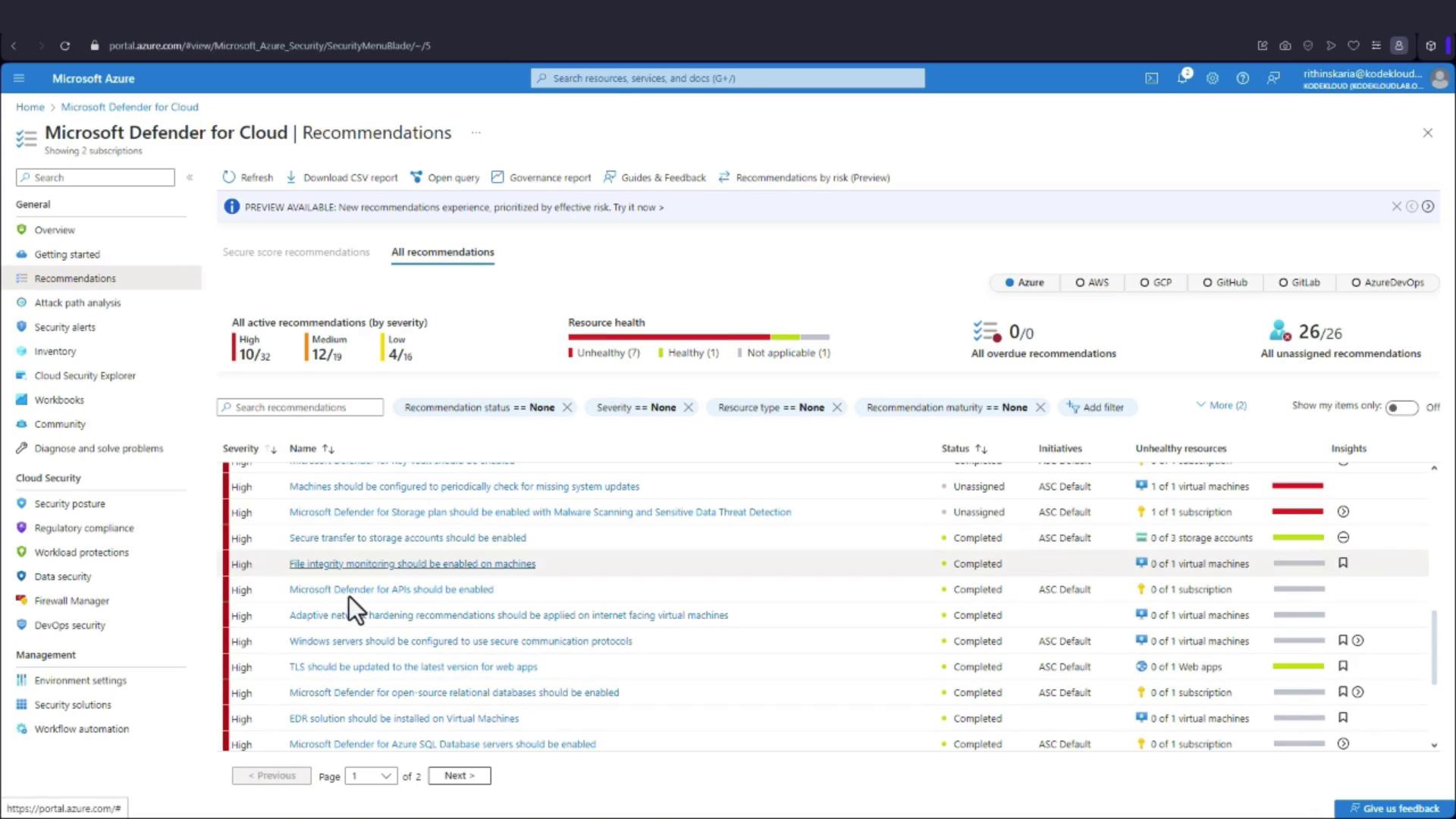Open Cloud Shell from top bar
Viewport: 1456px width, 819px height.
coord(1151,78)
